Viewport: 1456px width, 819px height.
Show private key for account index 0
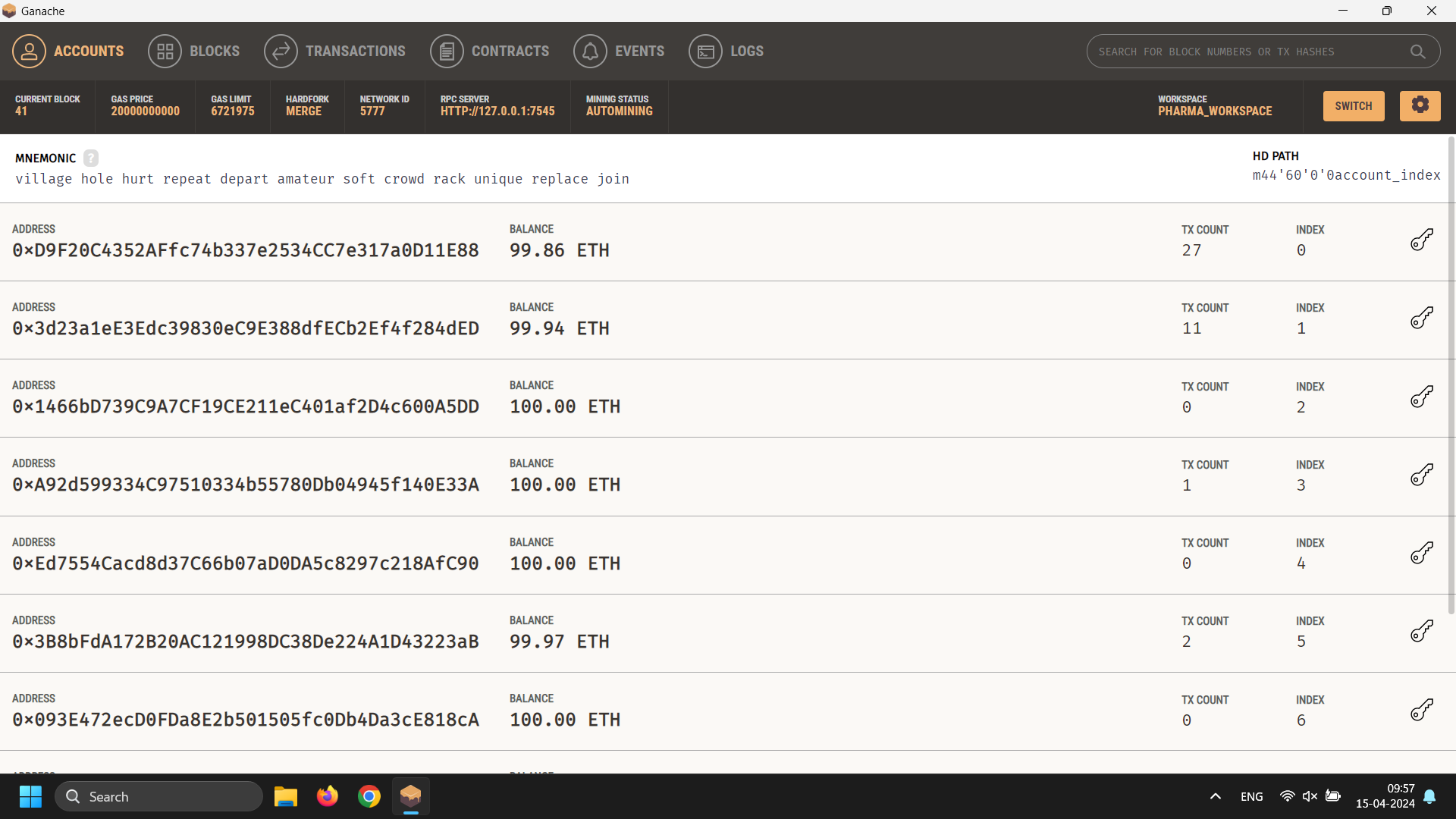[1421, 240]
